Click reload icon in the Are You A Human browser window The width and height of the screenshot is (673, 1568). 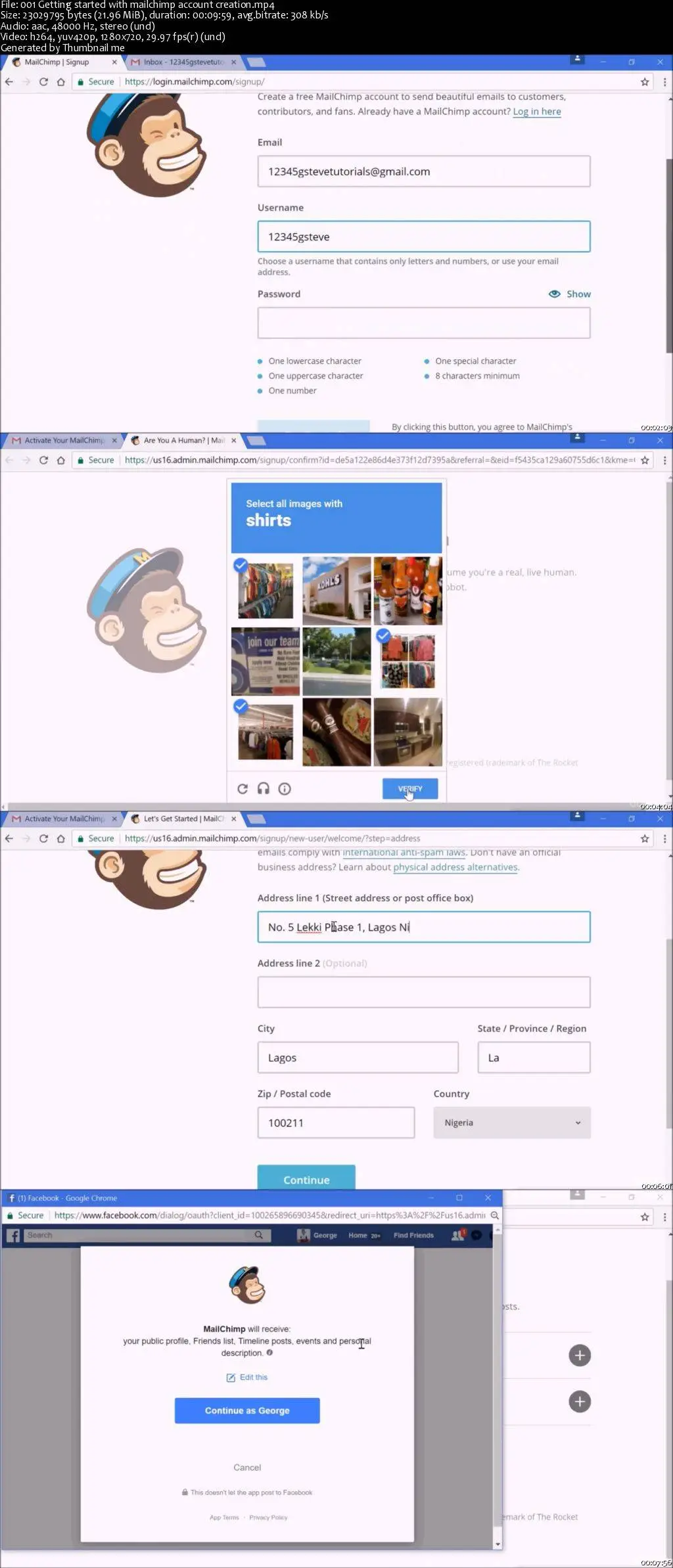(x=43, y=460)
